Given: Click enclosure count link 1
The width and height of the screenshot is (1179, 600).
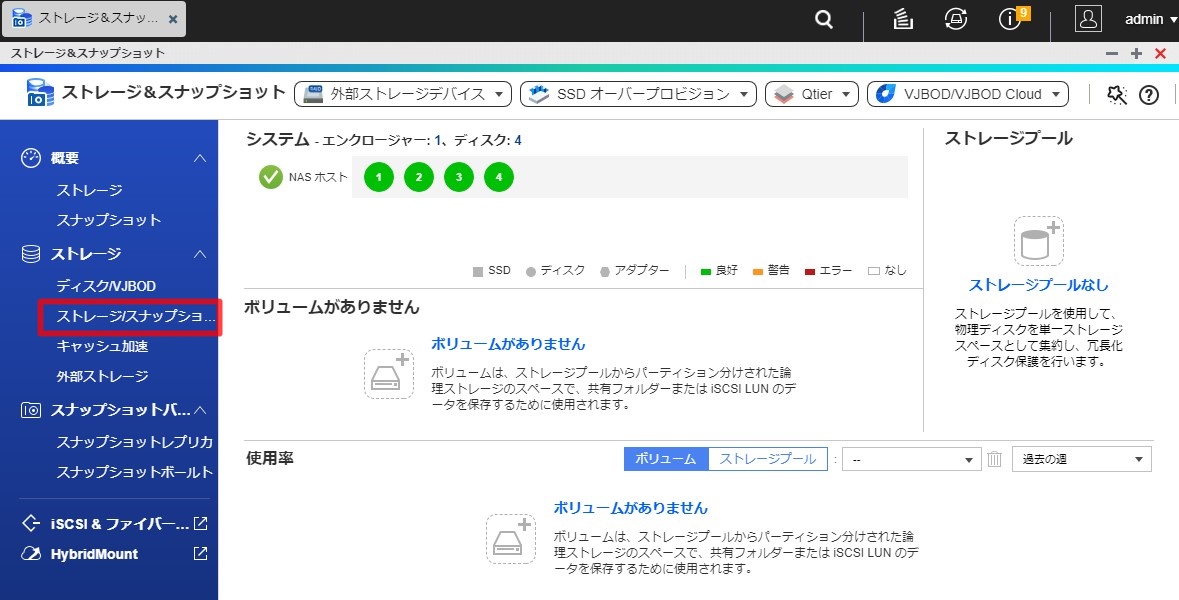Looking at the screenshot, I should click(438, 141).
